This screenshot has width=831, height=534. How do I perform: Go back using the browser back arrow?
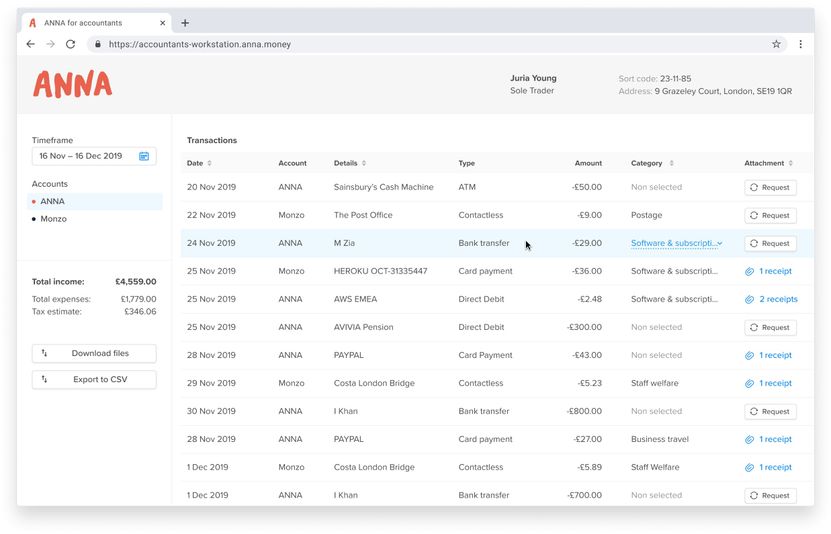pyautogui.click(x=31, y=44)
